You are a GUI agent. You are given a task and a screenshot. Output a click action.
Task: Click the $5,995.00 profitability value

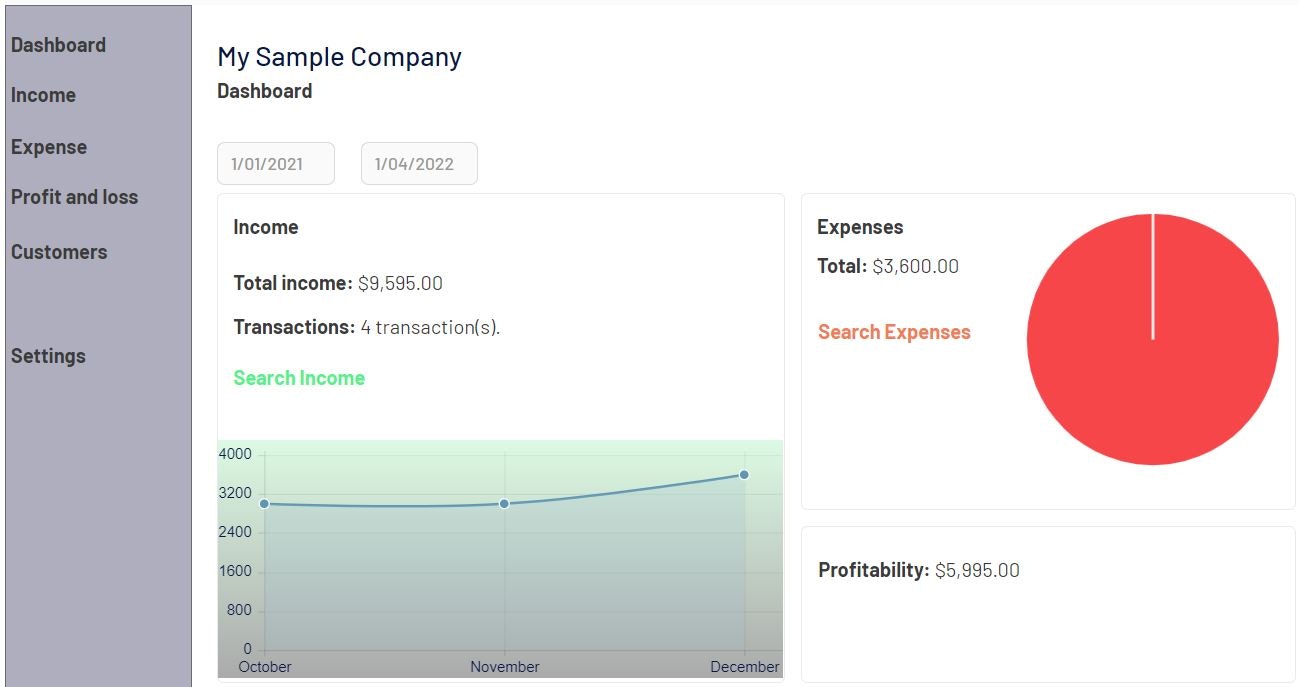point(977,571)
